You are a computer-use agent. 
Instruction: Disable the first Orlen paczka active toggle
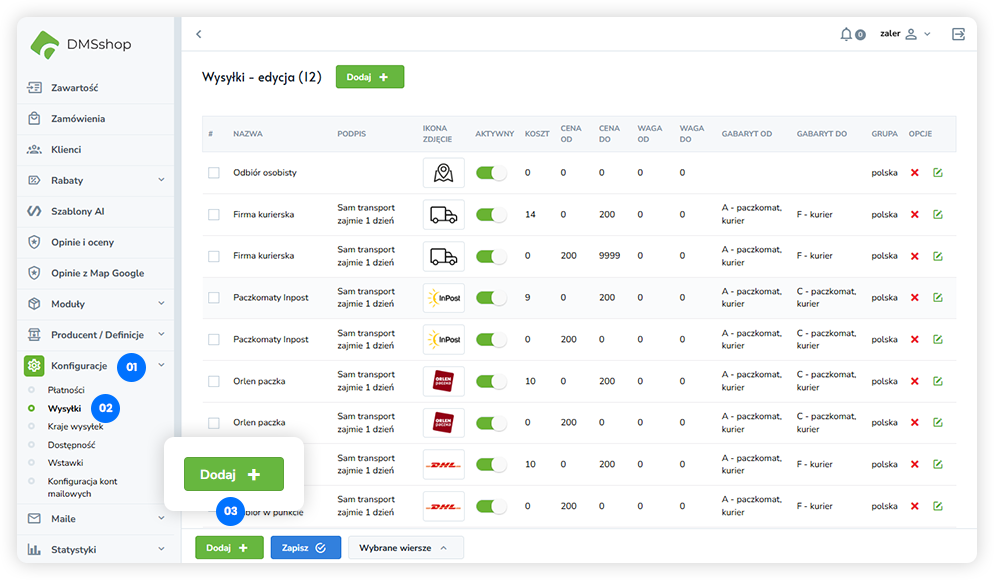click(x=491, y=381)
